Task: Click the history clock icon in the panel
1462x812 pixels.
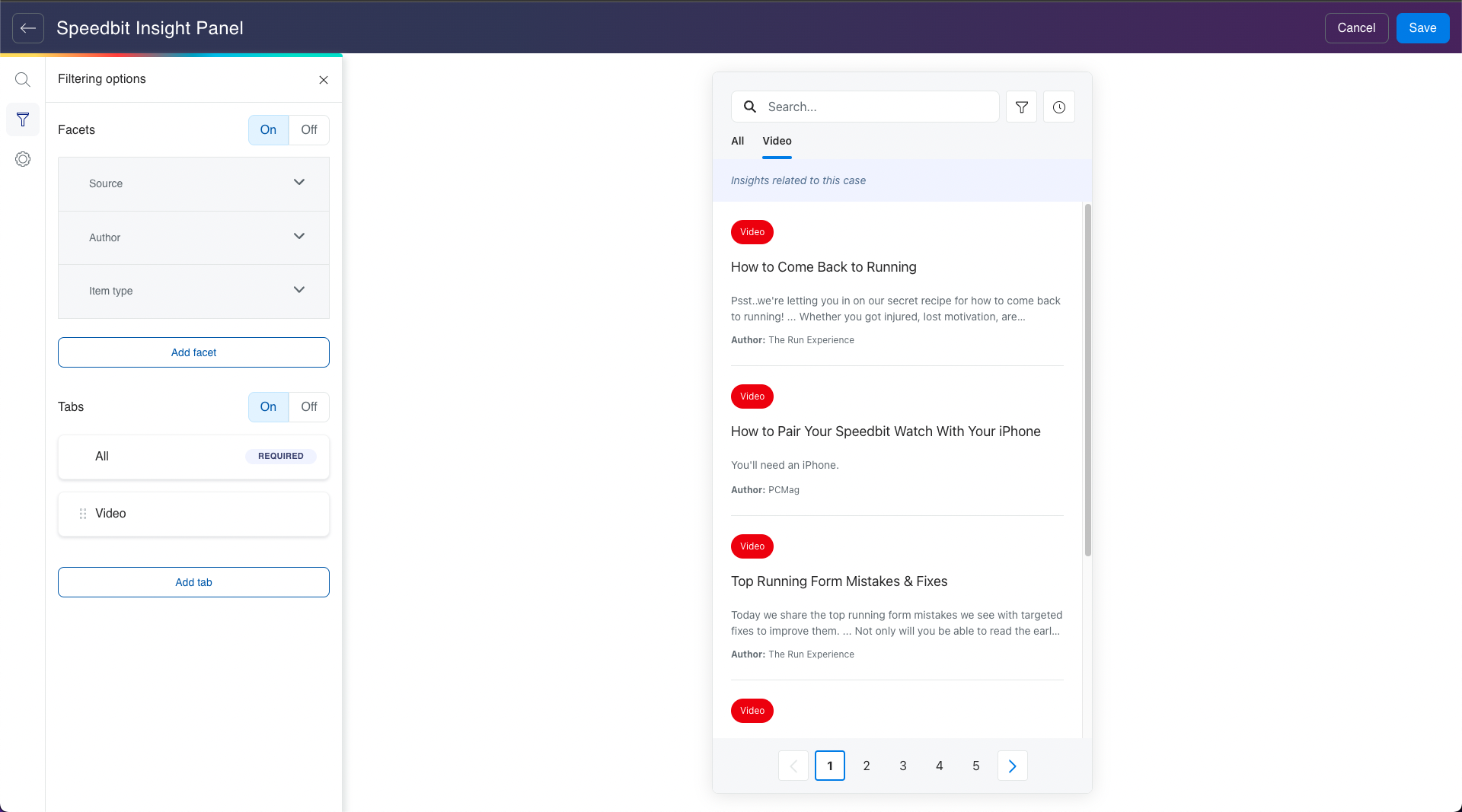Action: click(x=1059, y=107)
